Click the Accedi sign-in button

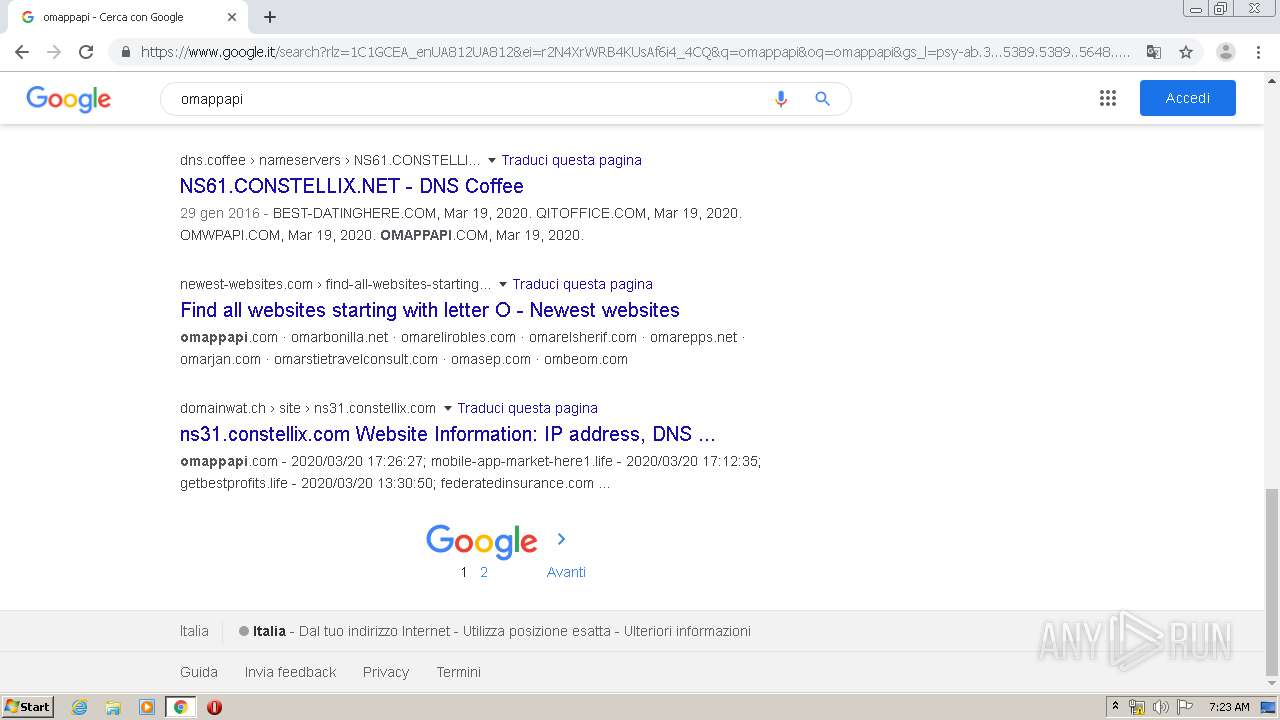1188,98
